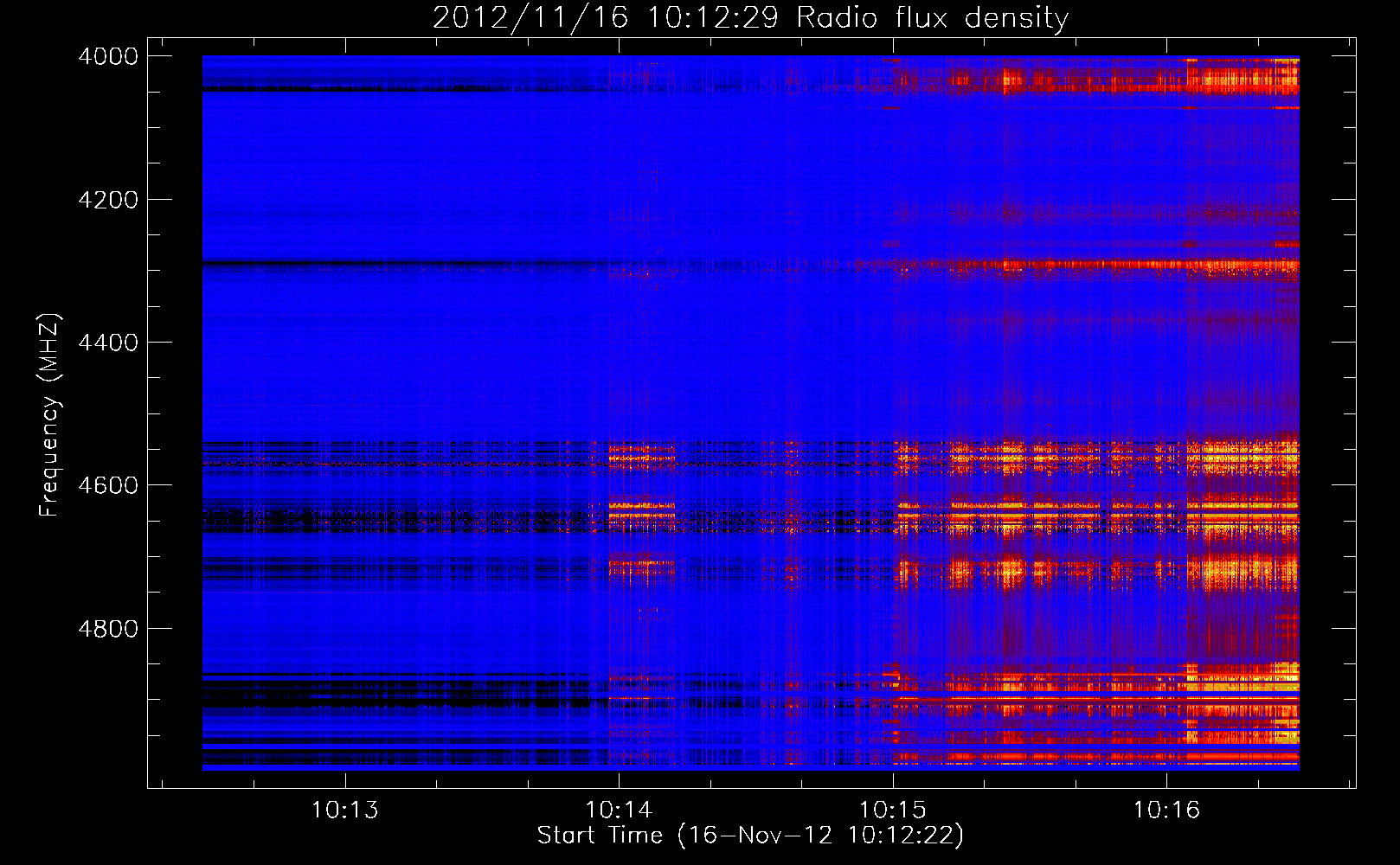
Task: Select the 4600 frequency axis label
Action: pos(108,485)
